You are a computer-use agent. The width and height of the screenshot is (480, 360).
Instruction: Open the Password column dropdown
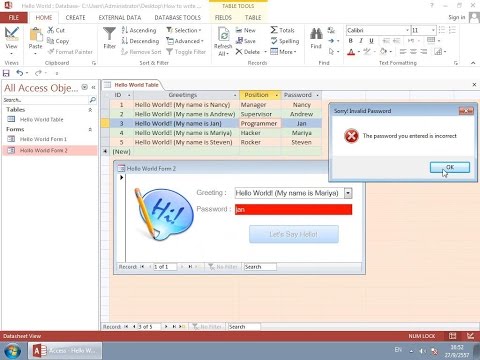point(317,95)
